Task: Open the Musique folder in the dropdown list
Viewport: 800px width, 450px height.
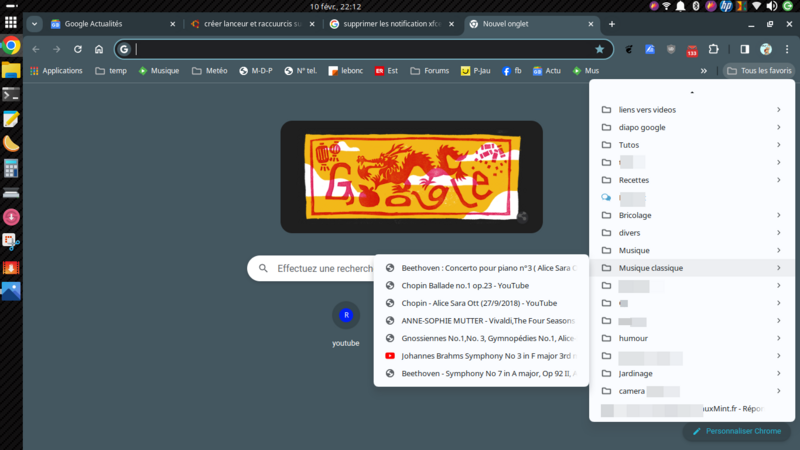Action: click(692, 251)
